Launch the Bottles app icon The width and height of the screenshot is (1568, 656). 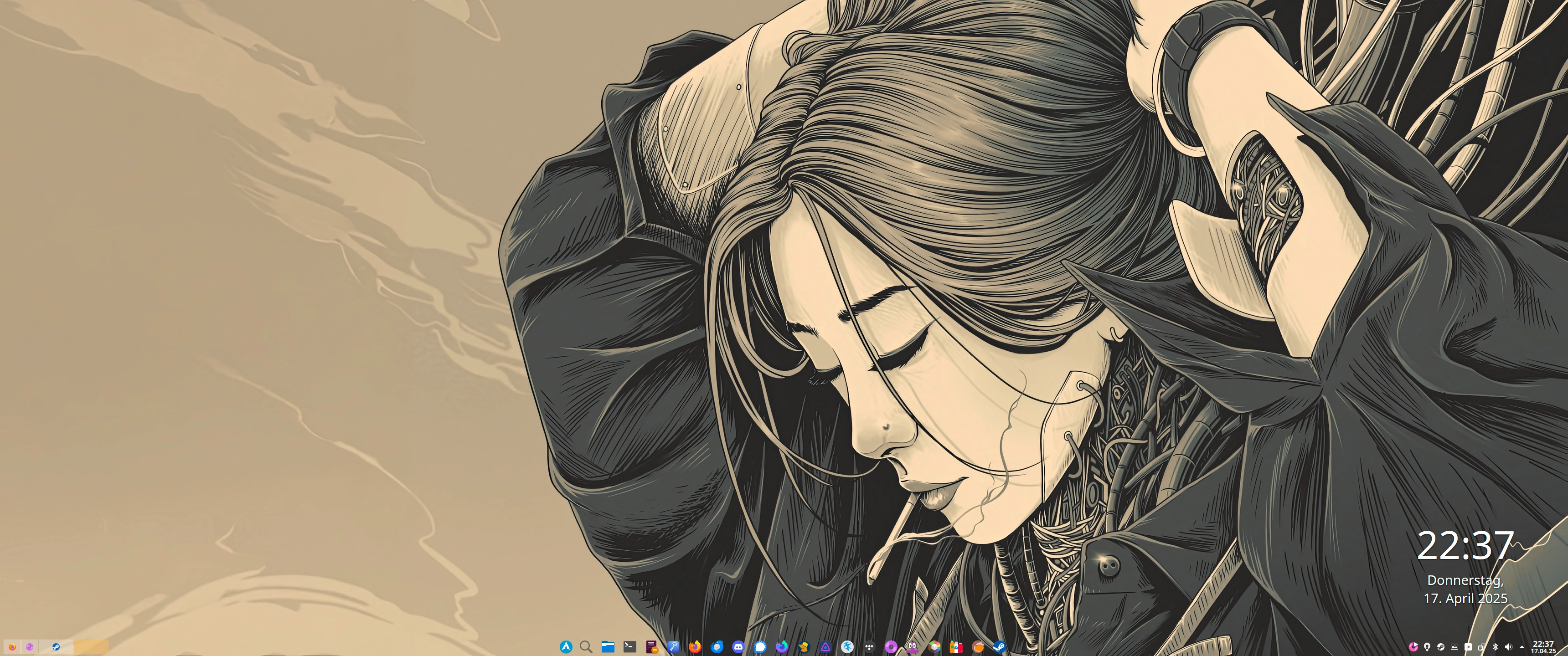[956, 647]
